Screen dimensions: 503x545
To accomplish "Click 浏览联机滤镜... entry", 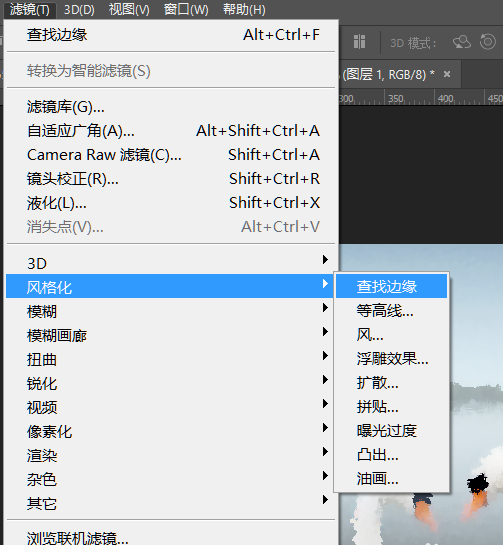I will [172, 537].
